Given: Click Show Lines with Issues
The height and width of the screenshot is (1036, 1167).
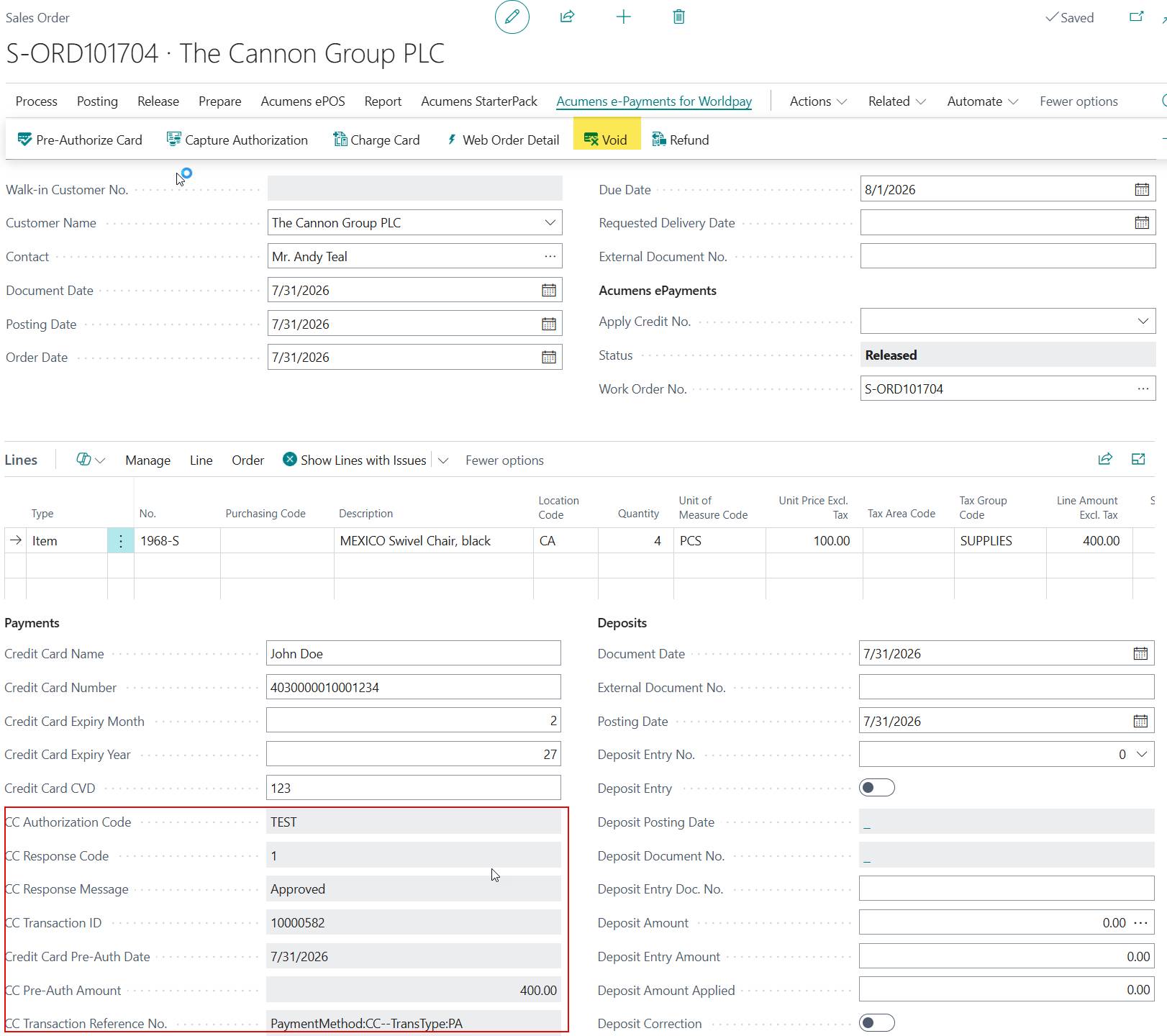Looking at the screenshot, I should [363, 460].
